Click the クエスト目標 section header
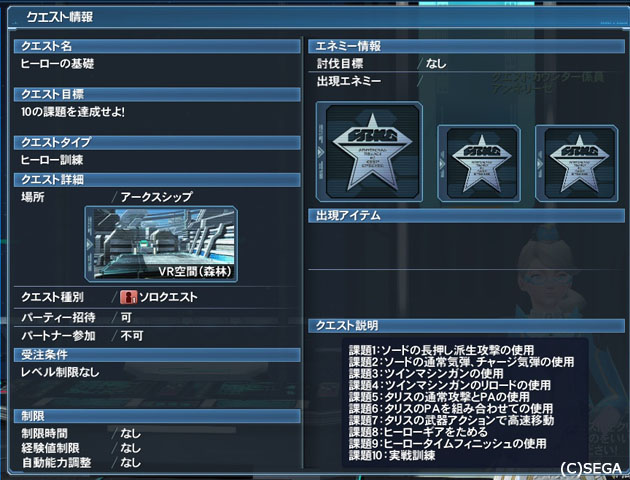The image size is (630, 480). (x=157, y=94)
